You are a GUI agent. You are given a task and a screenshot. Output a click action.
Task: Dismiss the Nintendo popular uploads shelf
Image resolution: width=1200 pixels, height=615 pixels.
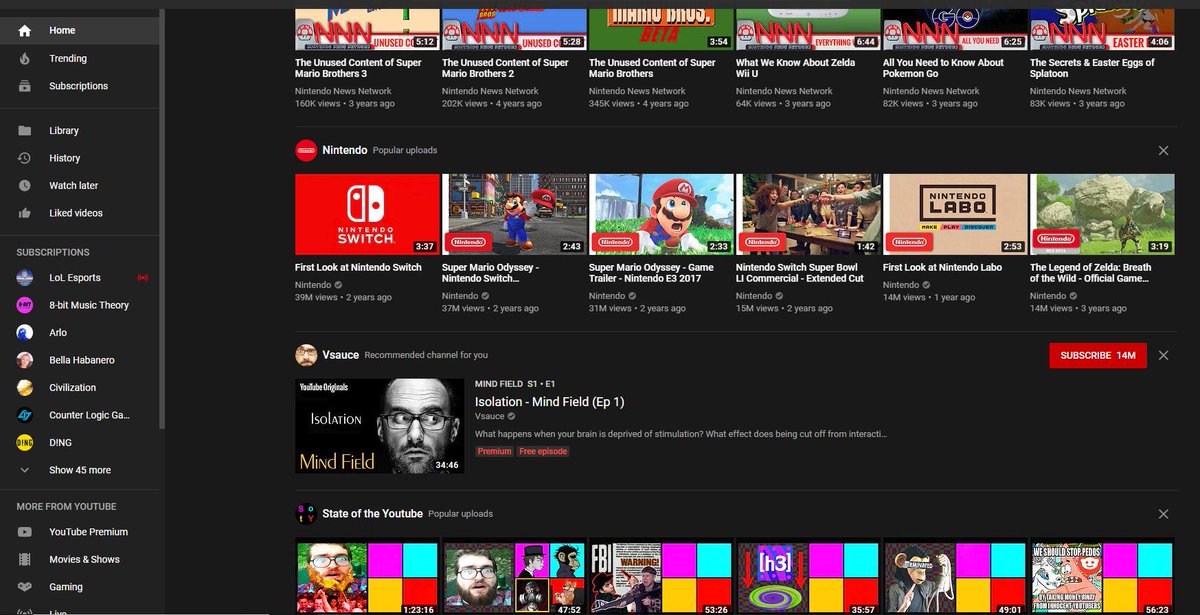[x=1163, y=150]
